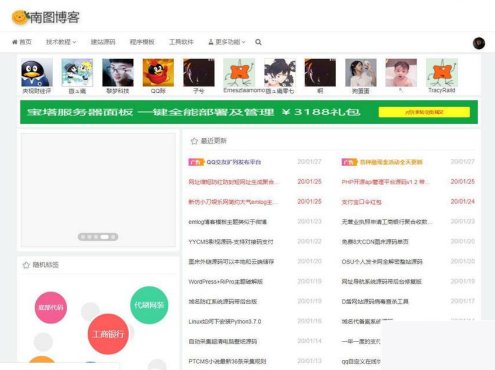The image size is (495, 370).
Task: Click the QQ penguin avatar thumbnail
Action: click(37, 72)
